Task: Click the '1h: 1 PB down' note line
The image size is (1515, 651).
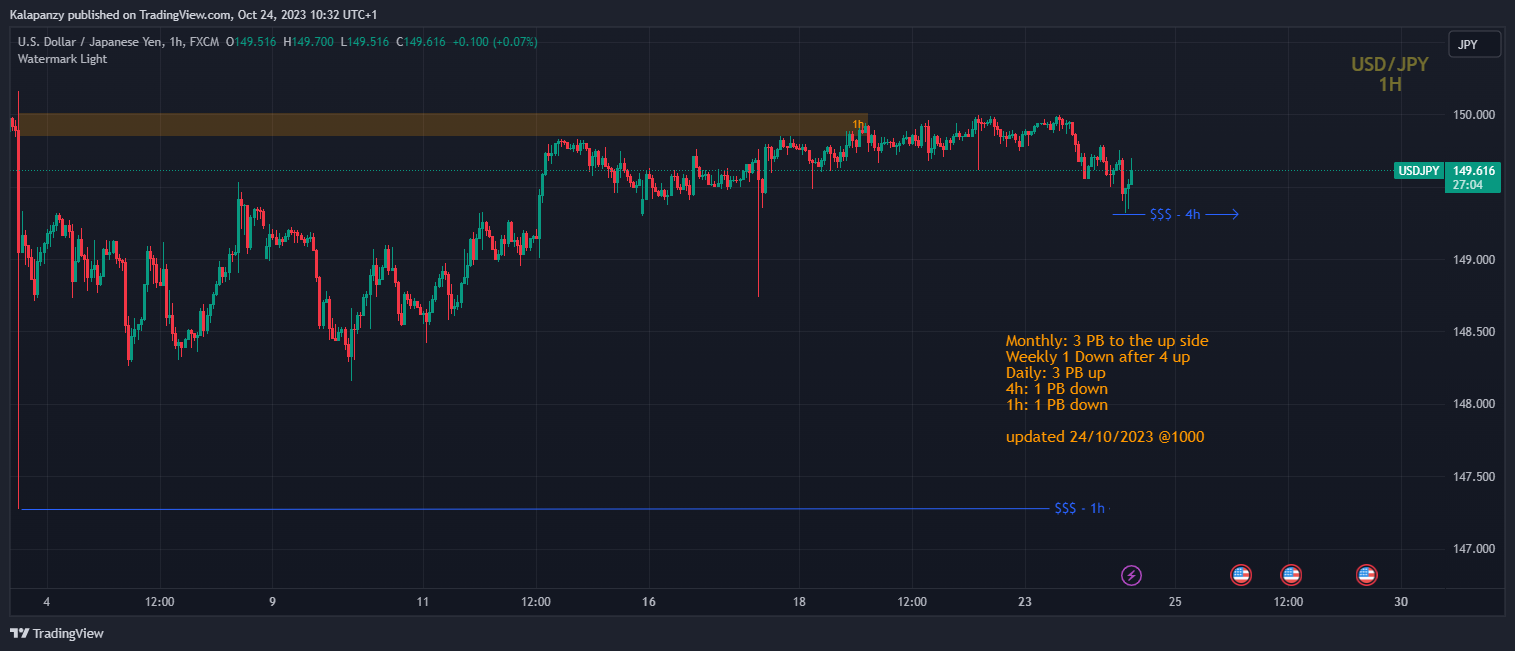Action: pyautogui.click(x=1057, y=405)
